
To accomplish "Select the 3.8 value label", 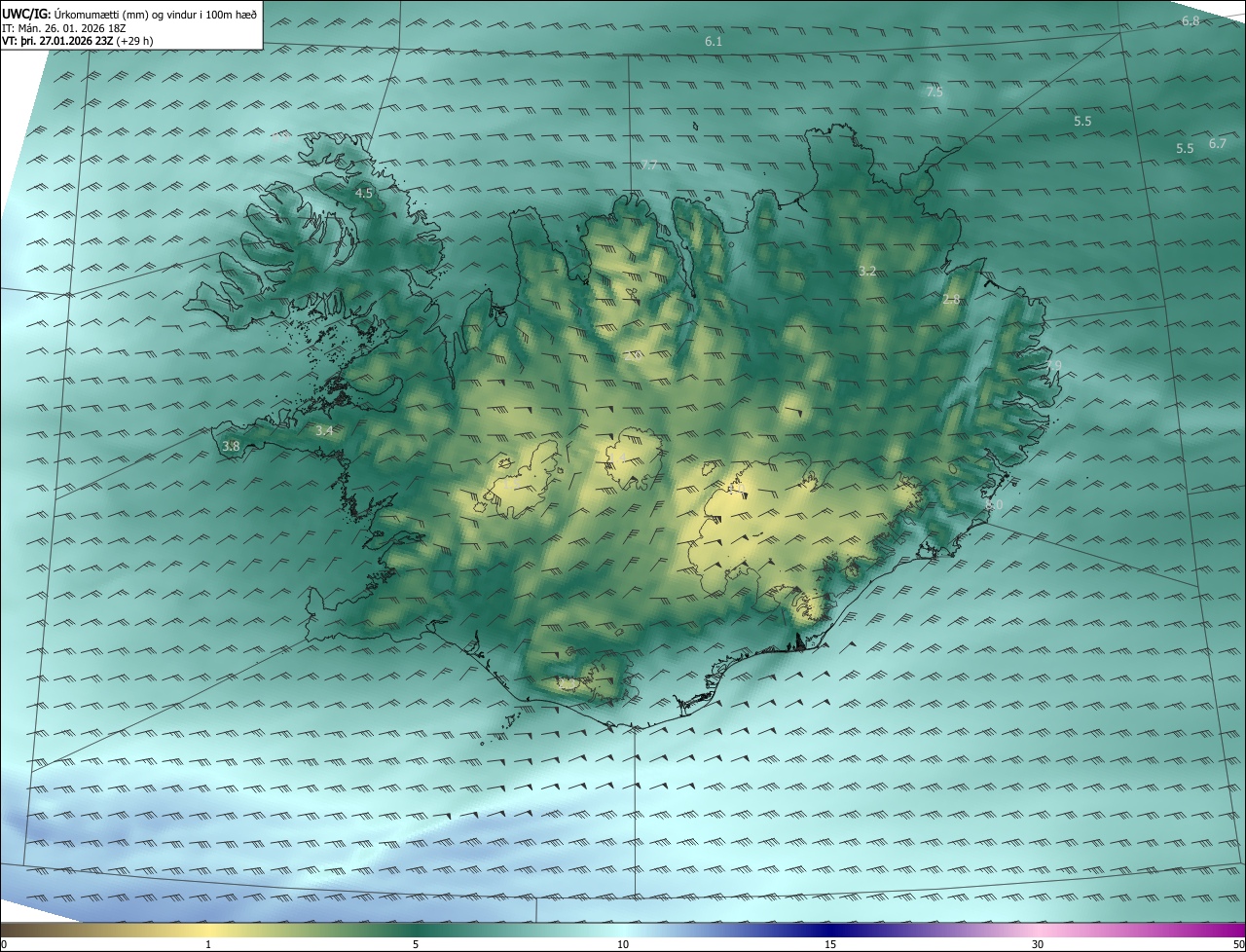I will tap(231, 447).
